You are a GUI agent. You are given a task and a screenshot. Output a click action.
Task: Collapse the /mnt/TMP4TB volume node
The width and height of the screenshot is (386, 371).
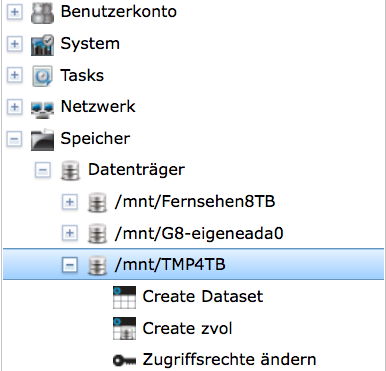pyautogui.click(x=70, y=265)
